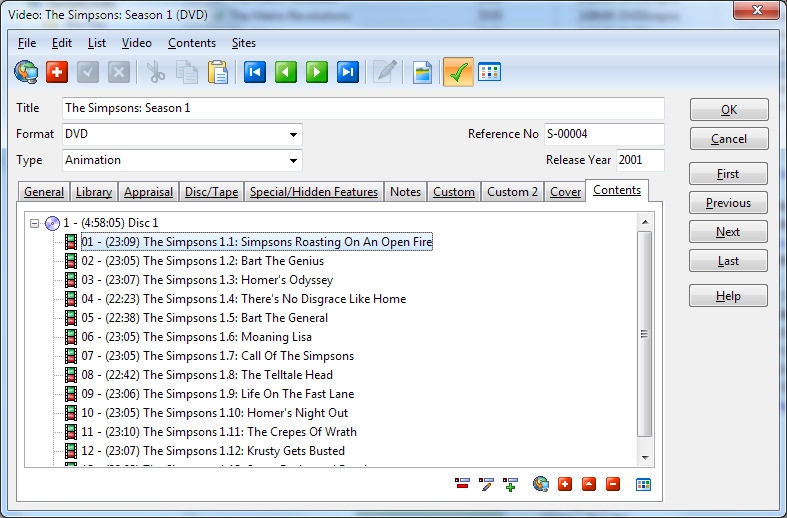Screen dimensions: 787x518
Task: Jump to last record with blue arrow icon
Action: point(348,72)
